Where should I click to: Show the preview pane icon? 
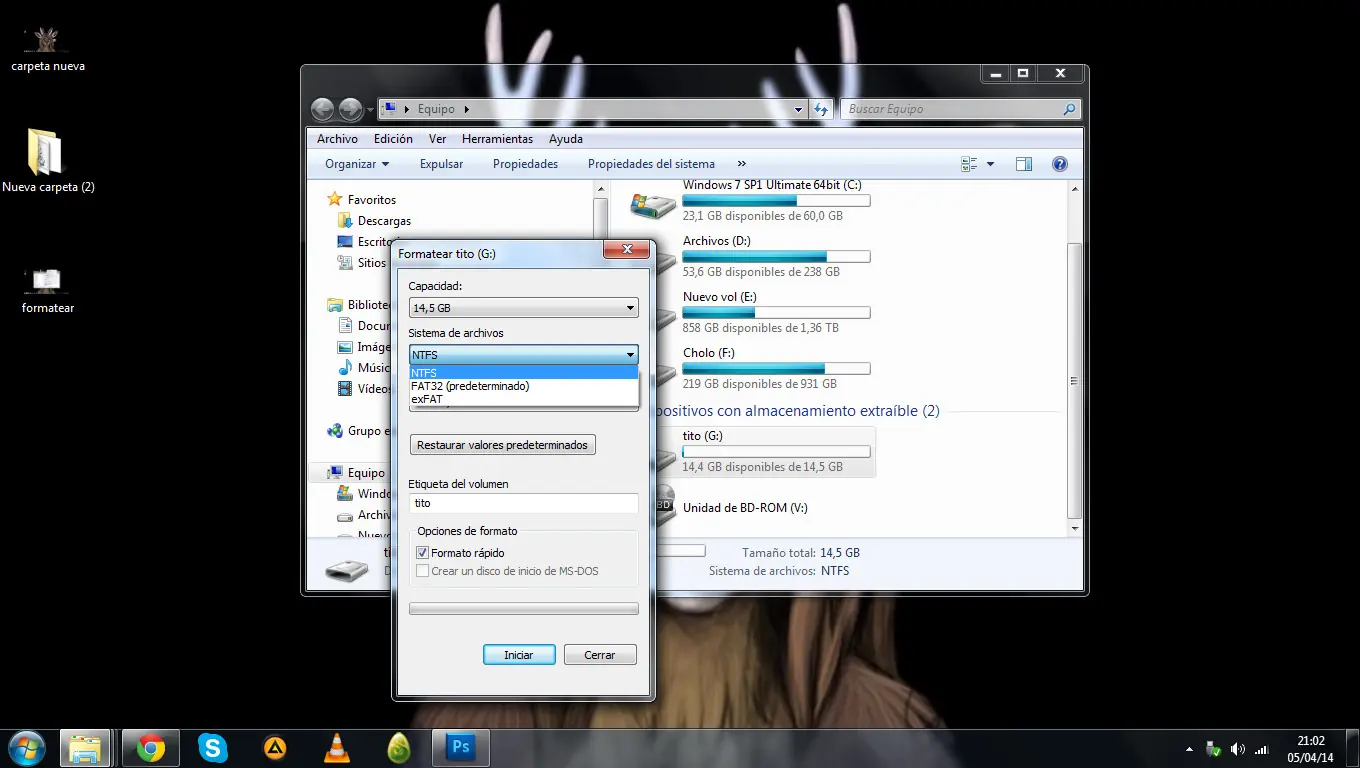(x=1023, y=164)
